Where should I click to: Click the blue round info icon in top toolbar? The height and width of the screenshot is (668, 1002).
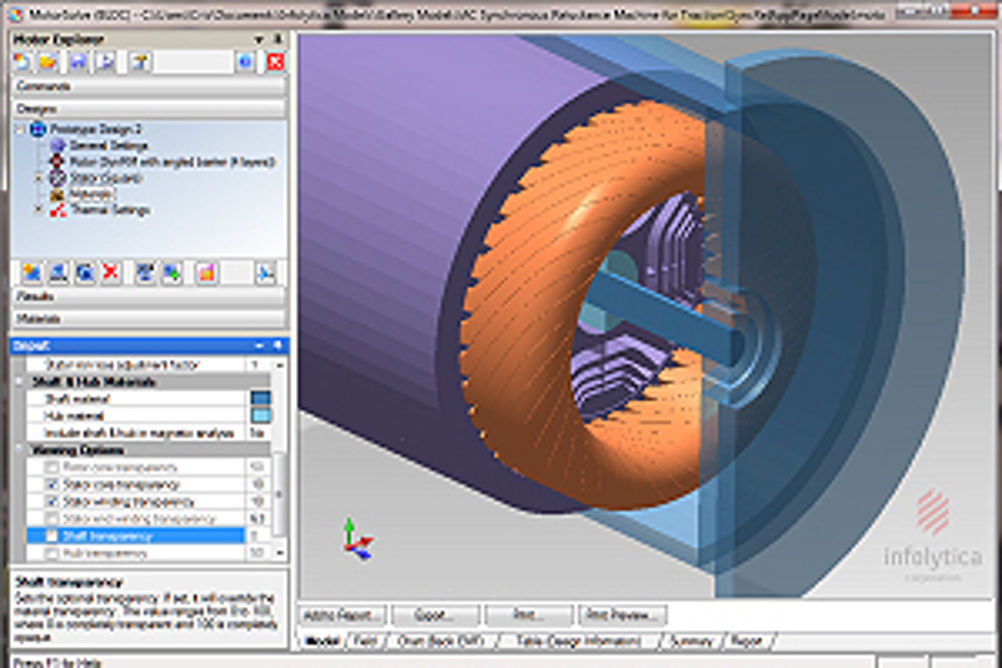245,62
